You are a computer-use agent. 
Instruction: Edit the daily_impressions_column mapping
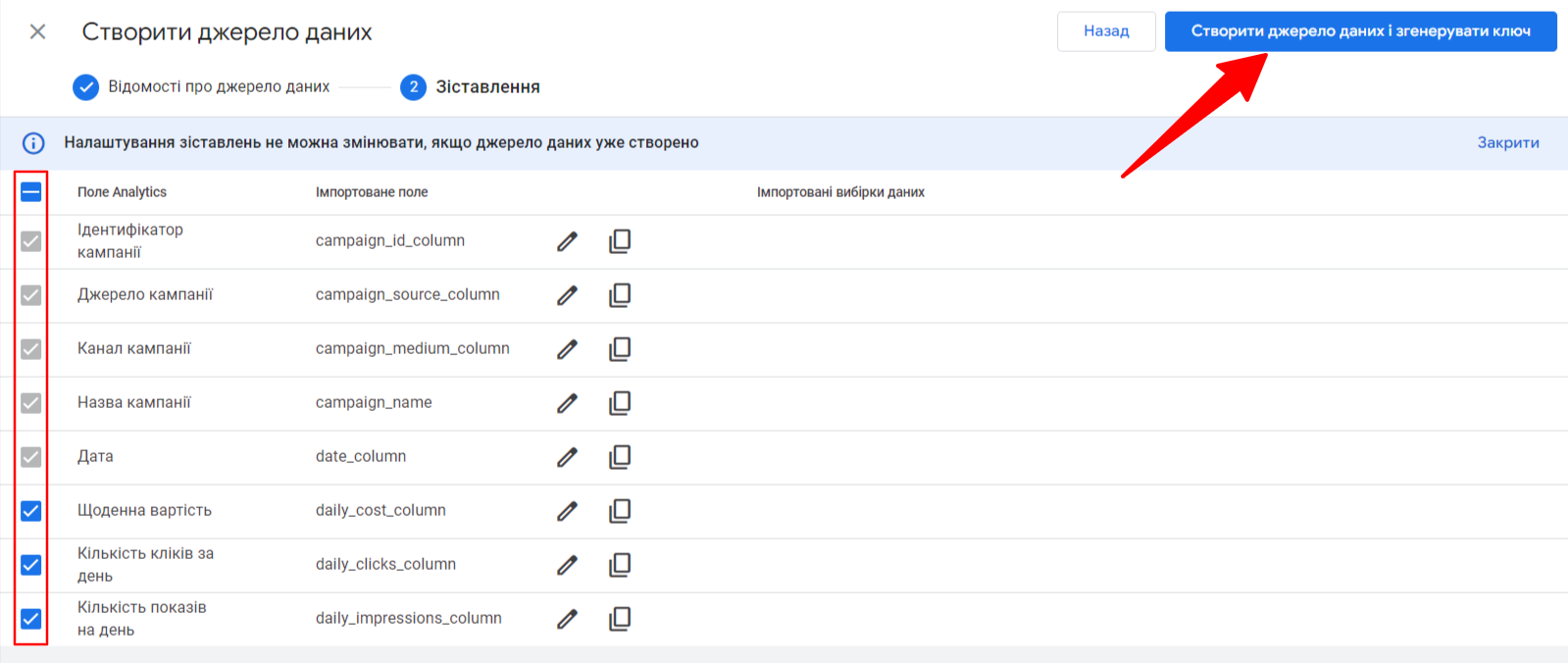tap(567, 619)
